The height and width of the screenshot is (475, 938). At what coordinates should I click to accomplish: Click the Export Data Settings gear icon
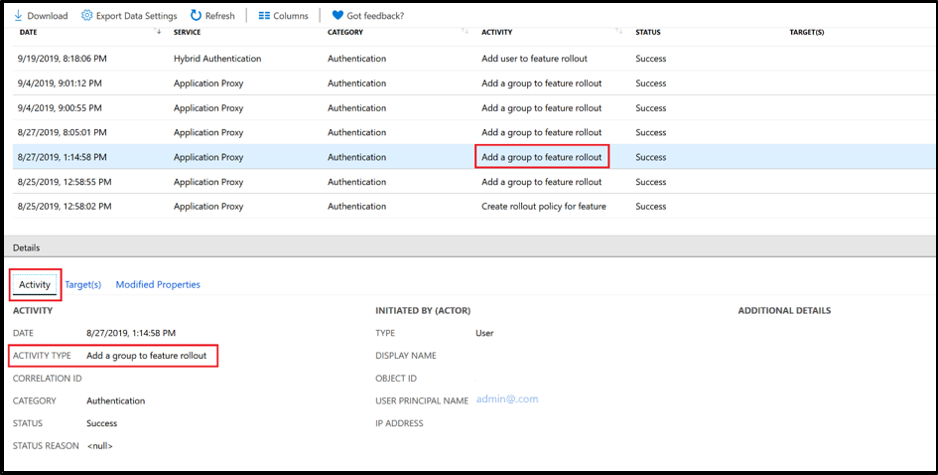(x=87, y=16)
